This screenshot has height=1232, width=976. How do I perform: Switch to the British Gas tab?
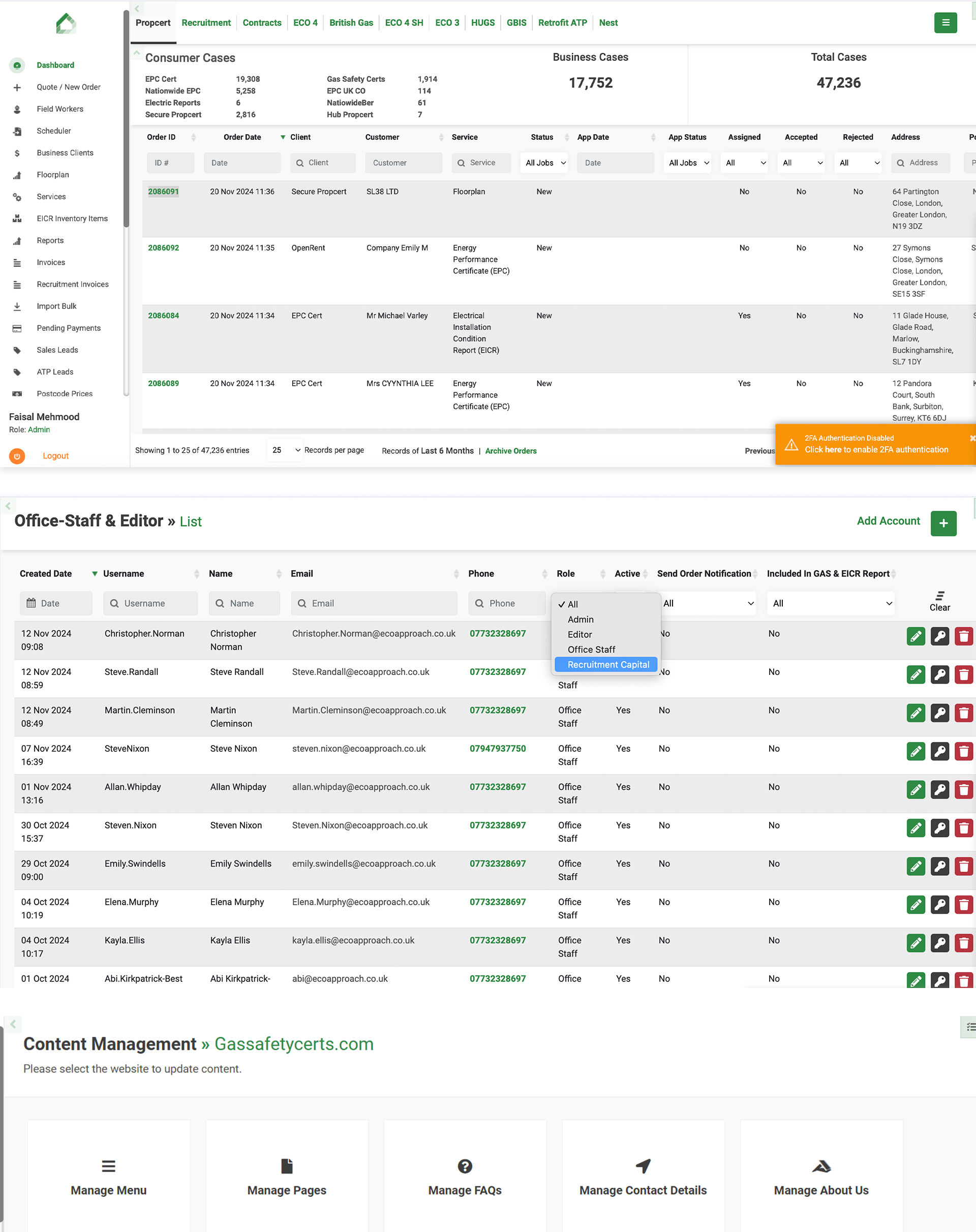(351, 23)
